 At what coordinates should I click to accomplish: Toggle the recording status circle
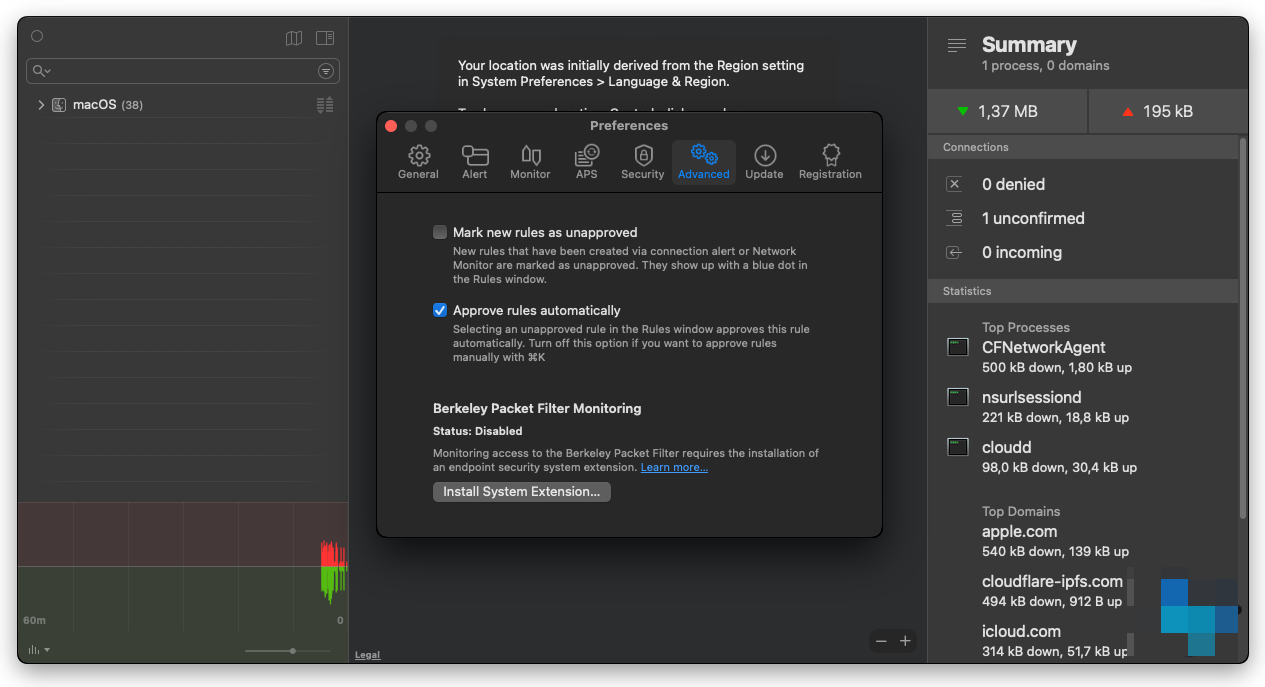[37, 36]
